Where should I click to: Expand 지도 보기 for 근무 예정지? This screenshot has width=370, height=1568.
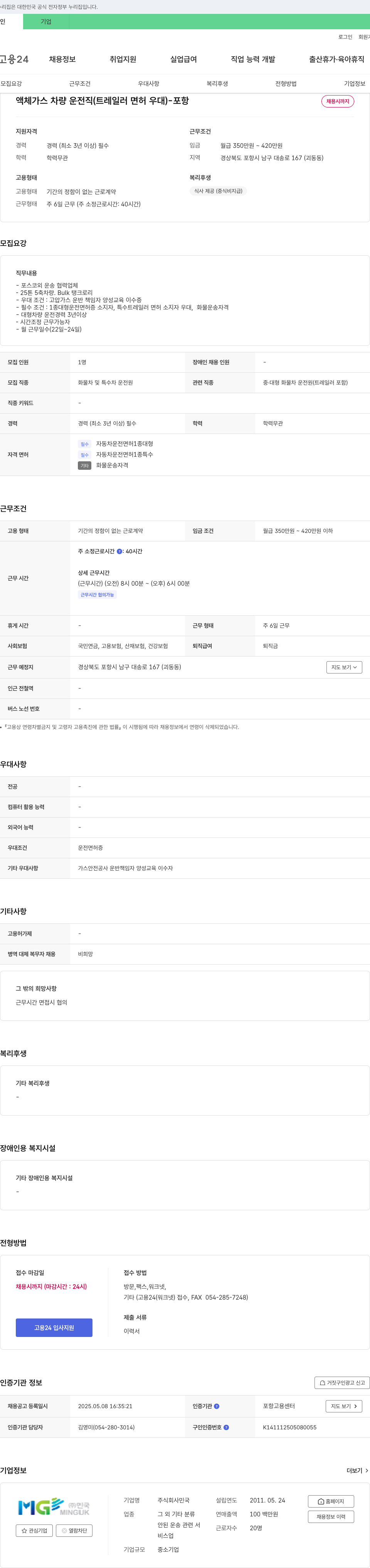[344, 667]
